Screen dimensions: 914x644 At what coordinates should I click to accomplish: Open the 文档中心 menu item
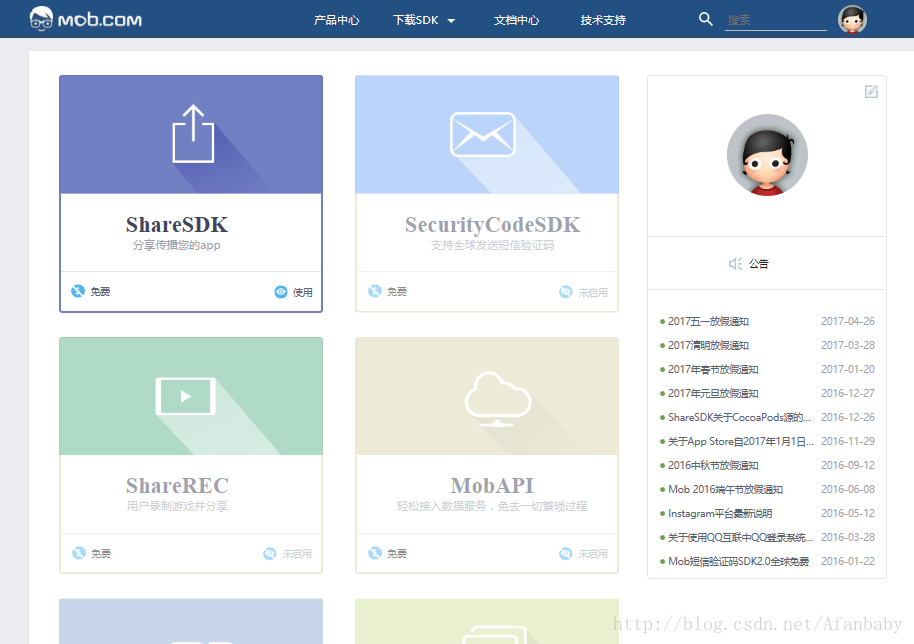coord(516,20)
